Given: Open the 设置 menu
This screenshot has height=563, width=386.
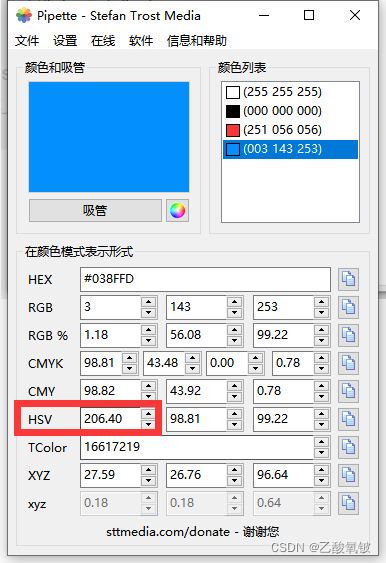Looking at the screenshot, I should tap(65, 41).
